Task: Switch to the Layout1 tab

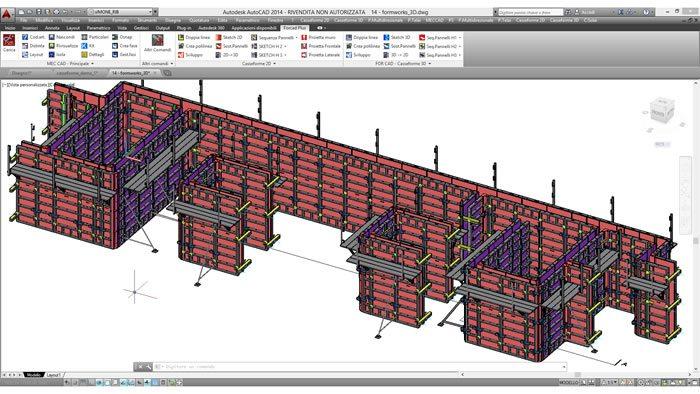Action: [54, 375]
